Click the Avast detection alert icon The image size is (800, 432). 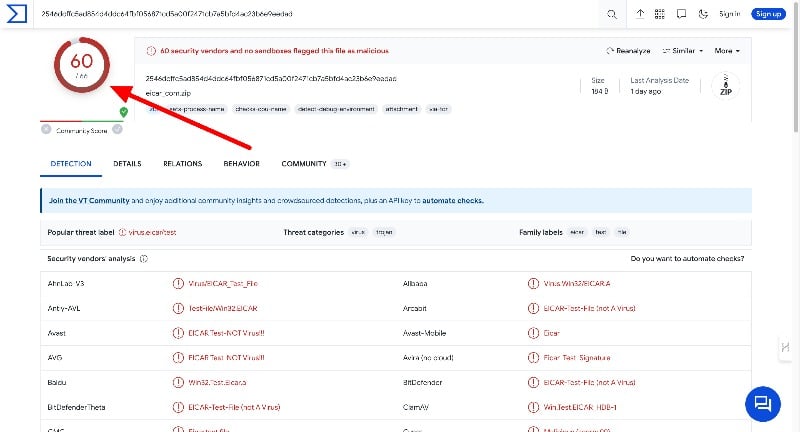click(x=178, y=333)
